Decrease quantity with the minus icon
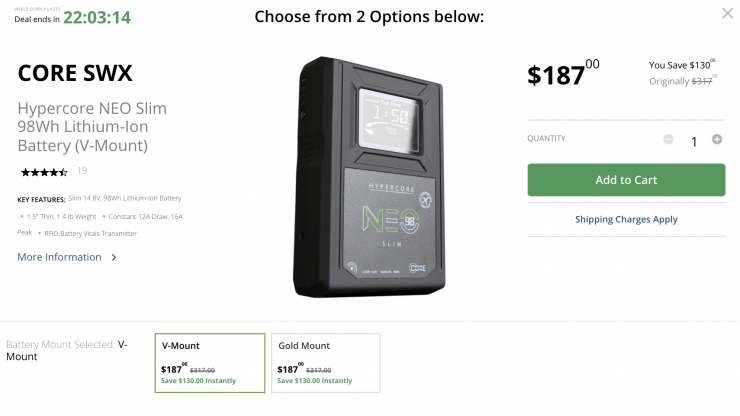The width and height of the screenshot is (740, 416). click(668, 139)
